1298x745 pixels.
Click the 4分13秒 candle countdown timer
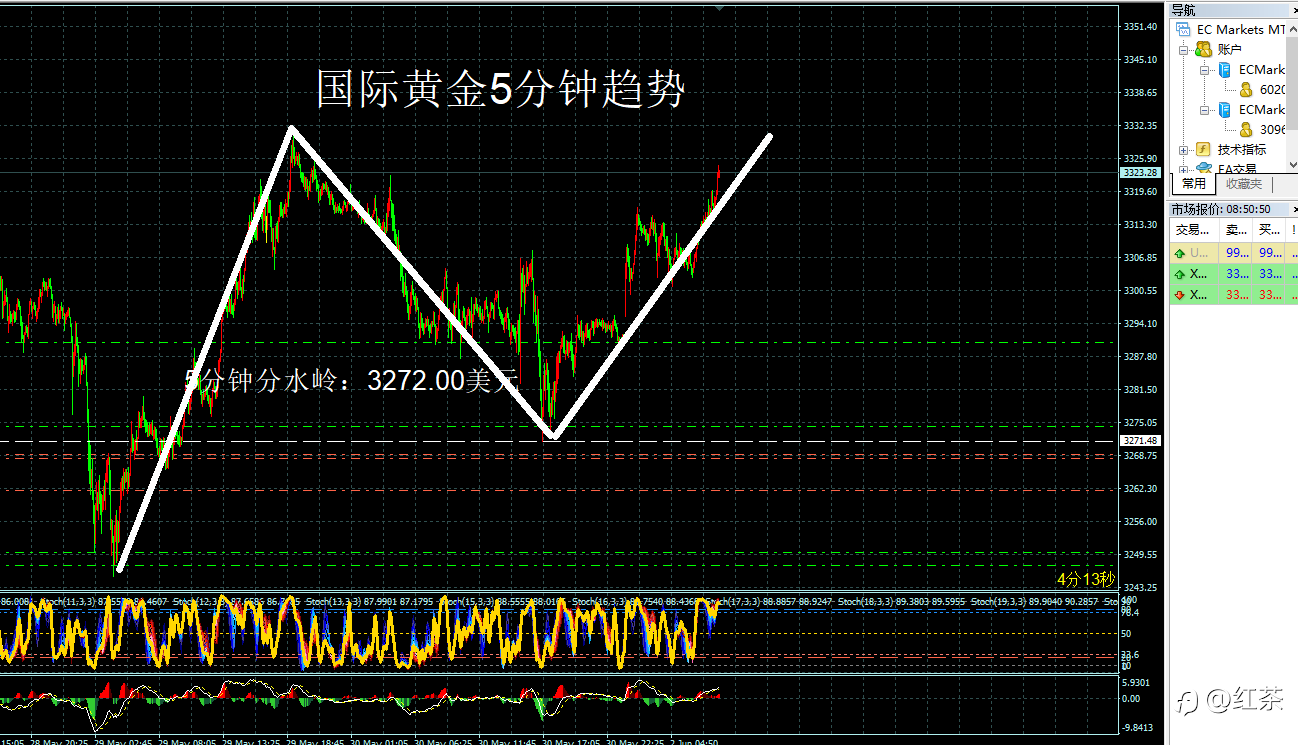pyautogui.click(x=1085, y=579)
